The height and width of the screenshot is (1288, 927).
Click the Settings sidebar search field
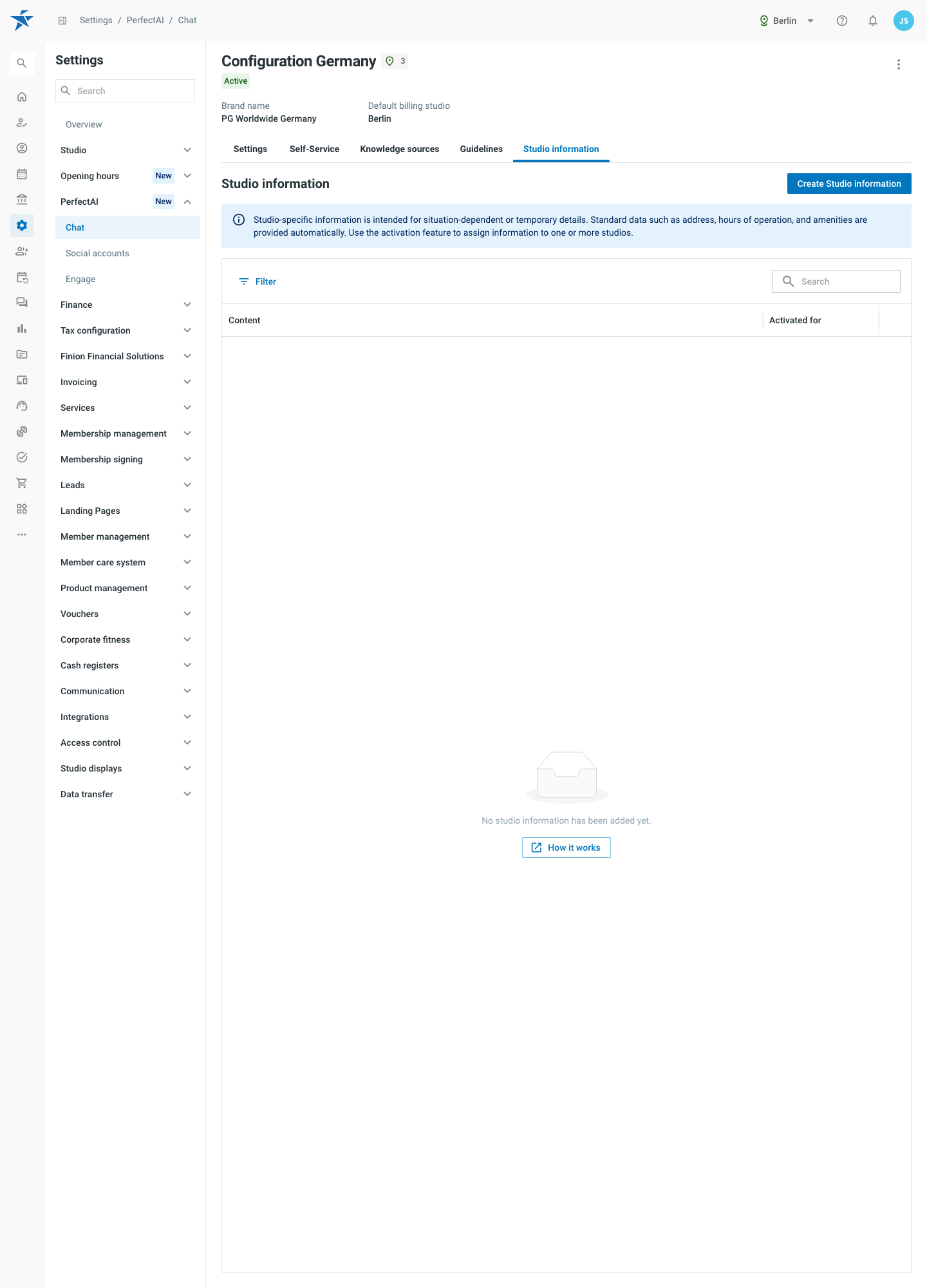[x=125, y=91]
